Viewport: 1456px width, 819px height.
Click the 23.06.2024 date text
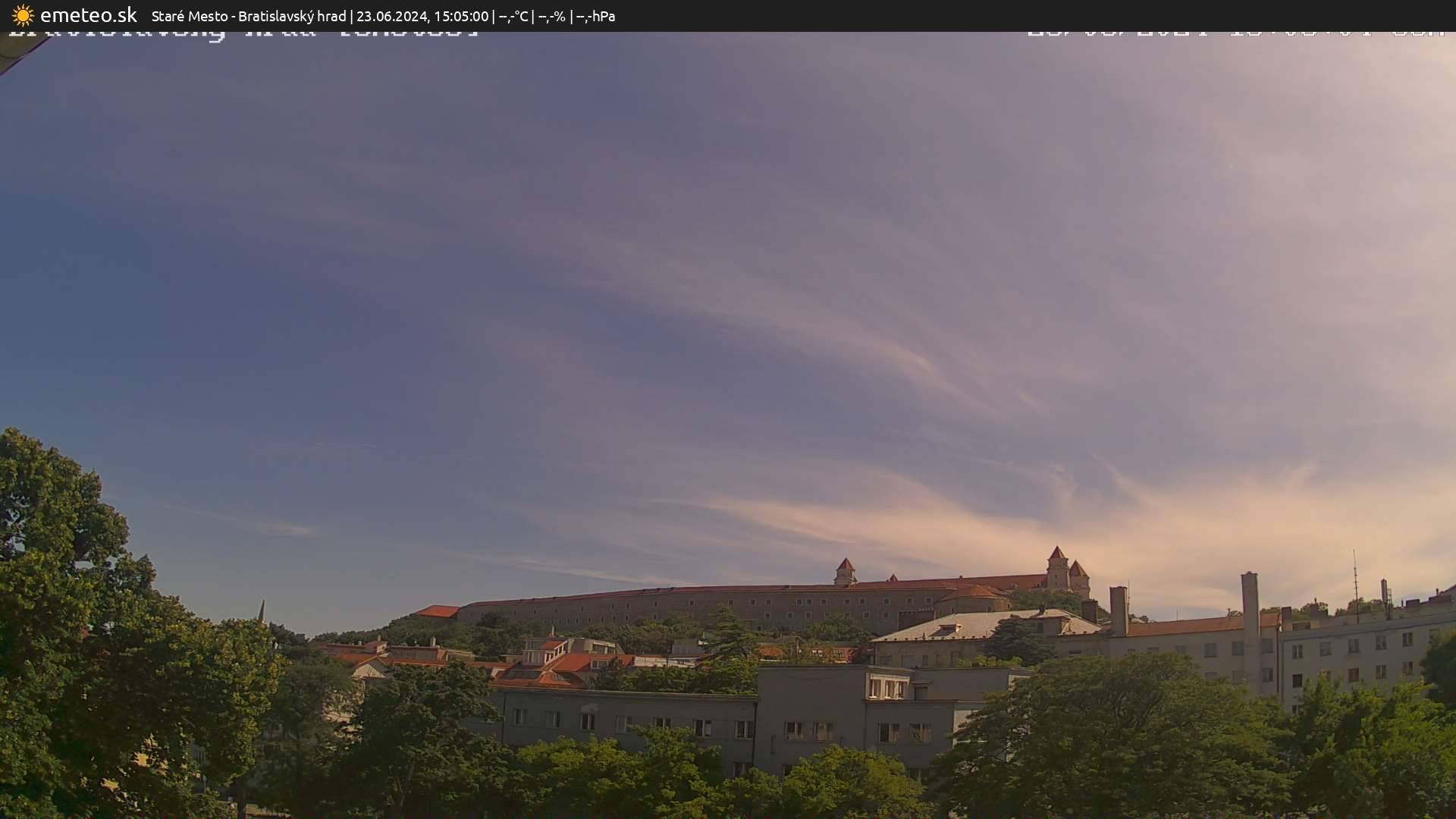[390, 15]
